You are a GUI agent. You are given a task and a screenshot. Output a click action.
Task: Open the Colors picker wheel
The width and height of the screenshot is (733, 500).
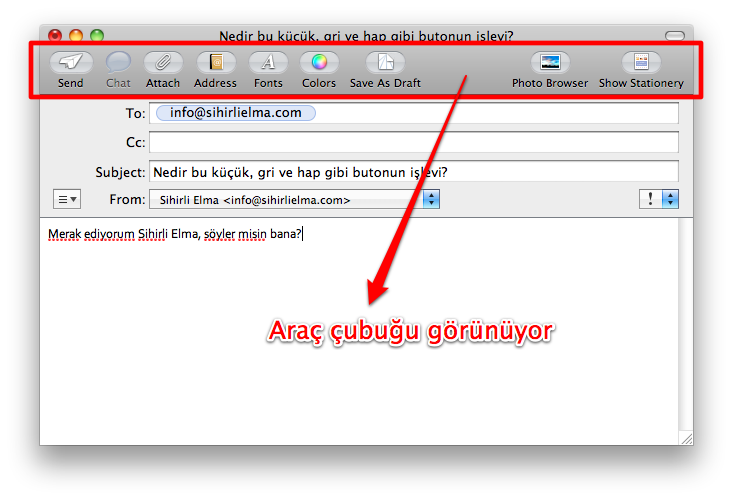pyautogui.click(x=319, y=63)
